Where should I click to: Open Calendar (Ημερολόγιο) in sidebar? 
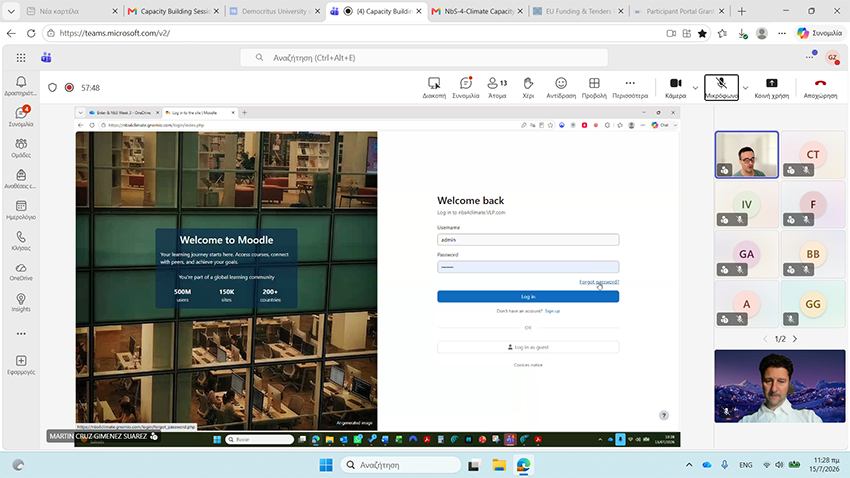pyautogui.click(x=21, y=209)
